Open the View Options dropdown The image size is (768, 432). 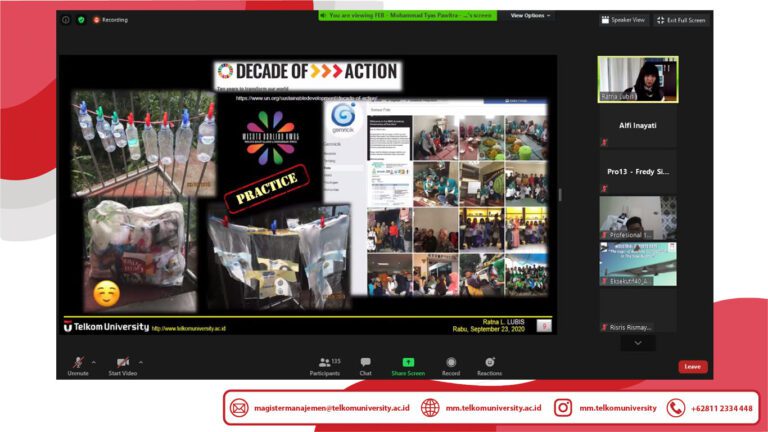(x=530, y=16)
